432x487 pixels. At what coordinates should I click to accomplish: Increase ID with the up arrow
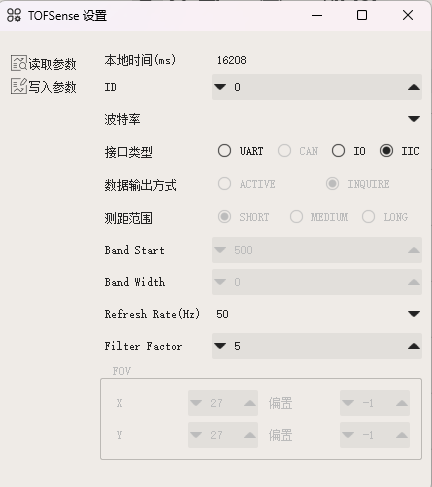point(414,87)
